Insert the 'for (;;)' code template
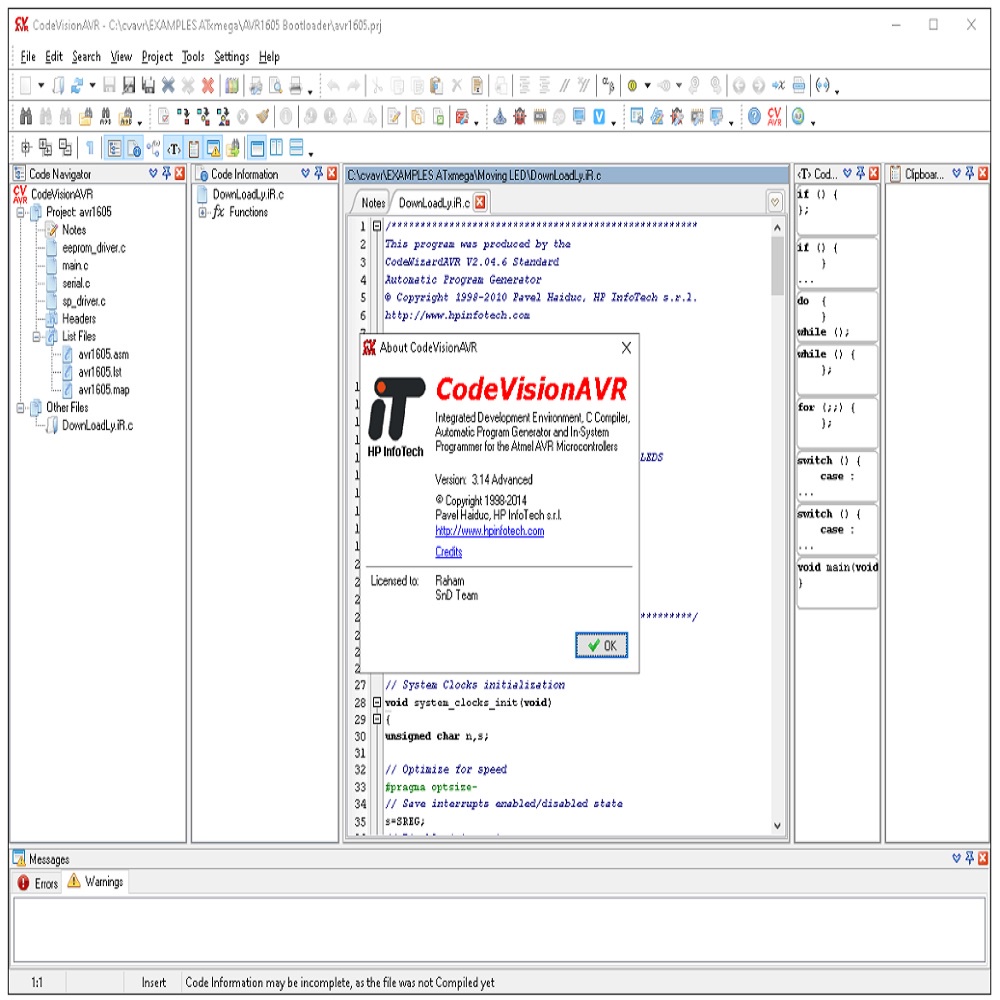Screen dimensions: 1000x1000 coord(837,422)
